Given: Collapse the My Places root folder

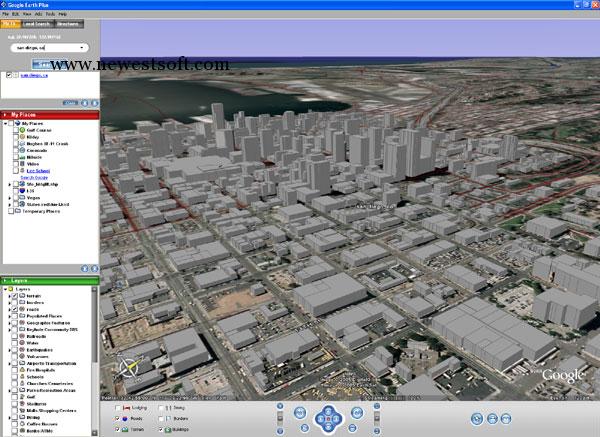Looking at the screenshot, I should point(5,124).
